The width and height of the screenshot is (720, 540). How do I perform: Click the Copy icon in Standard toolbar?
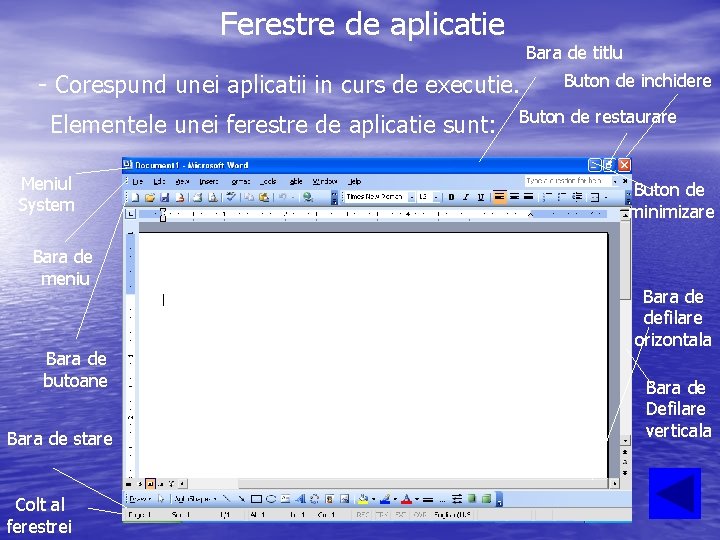(249, 197)
